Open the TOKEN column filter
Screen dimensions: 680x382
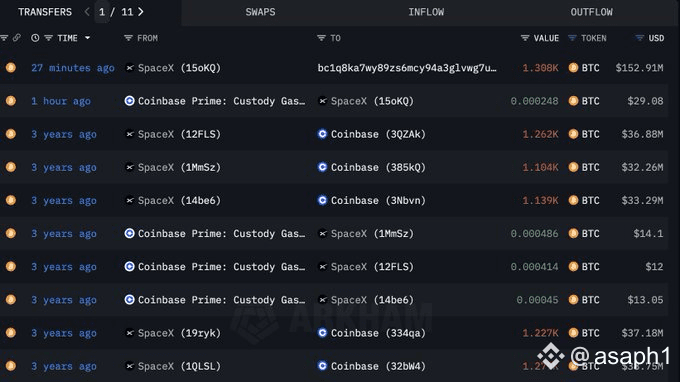point(572,38)
